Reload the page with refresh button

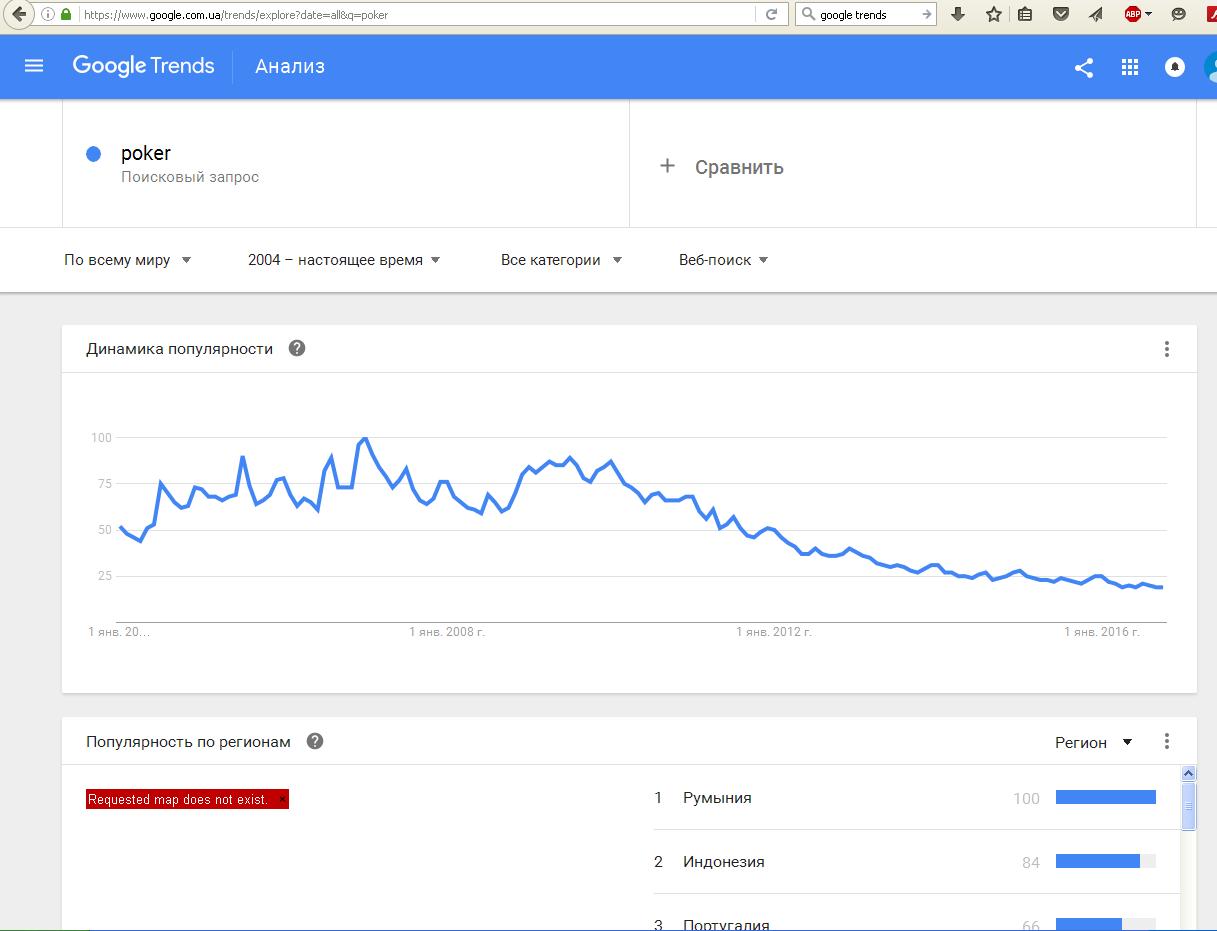tap(771, 14)
